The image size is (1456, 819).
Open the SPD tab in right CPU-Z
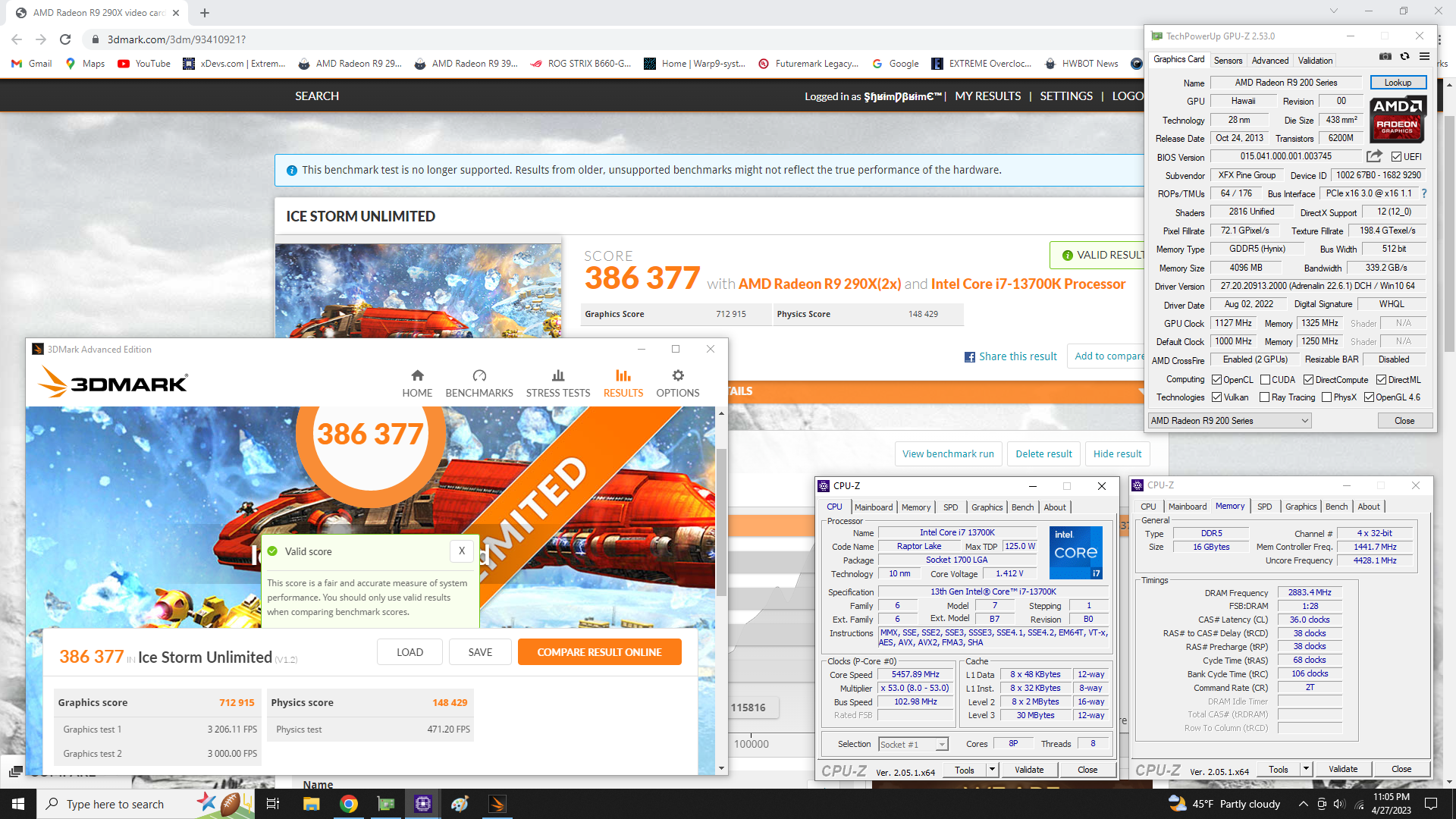(x=1264, y=507)
